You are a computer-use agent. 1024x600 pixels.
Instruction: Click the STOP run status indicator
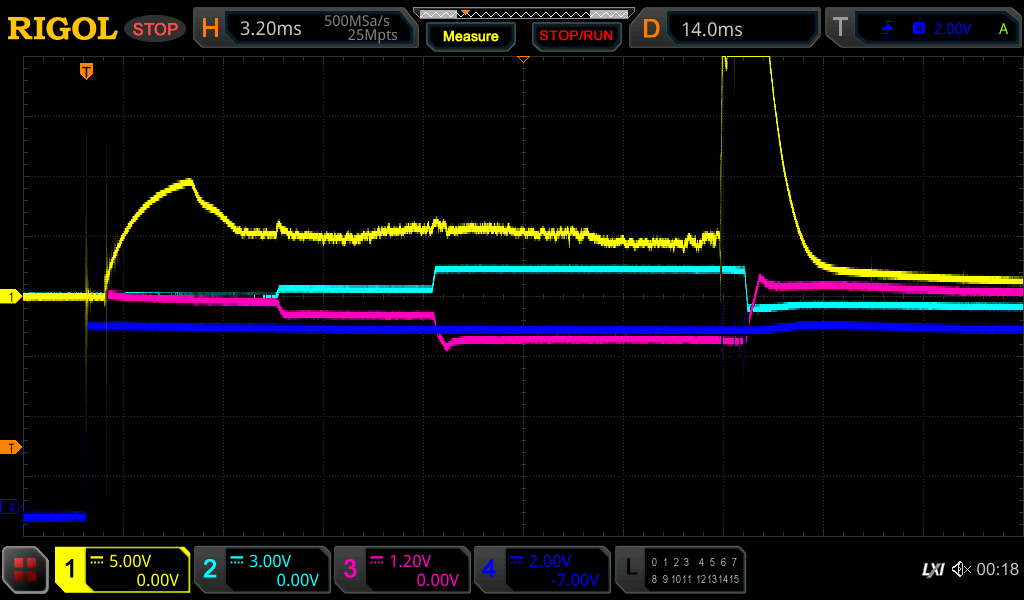pyautogui.click(x=154, y=29)
